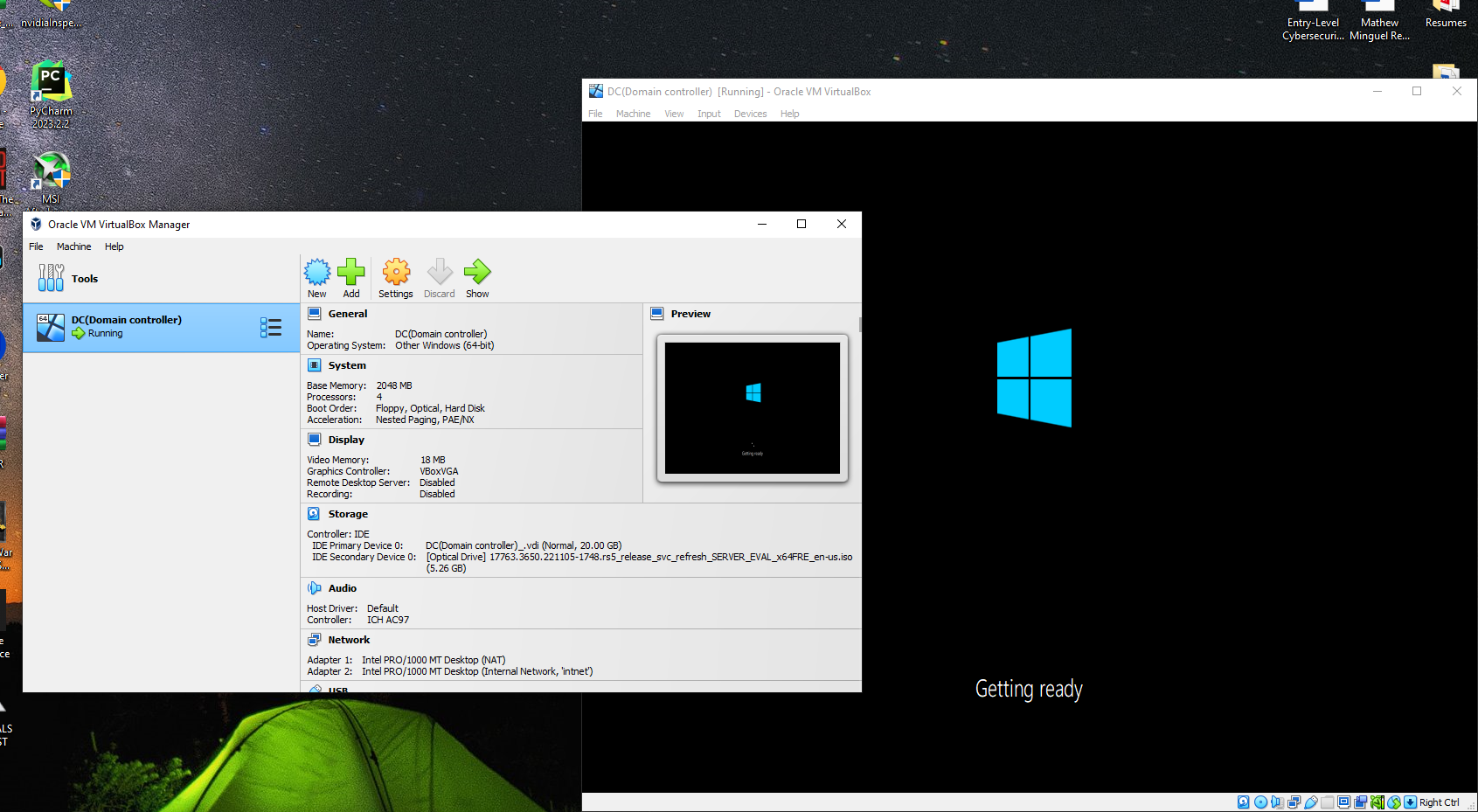Open View menu in the VM window
This screenshot has width=1478, height=812.
[674, 114]
